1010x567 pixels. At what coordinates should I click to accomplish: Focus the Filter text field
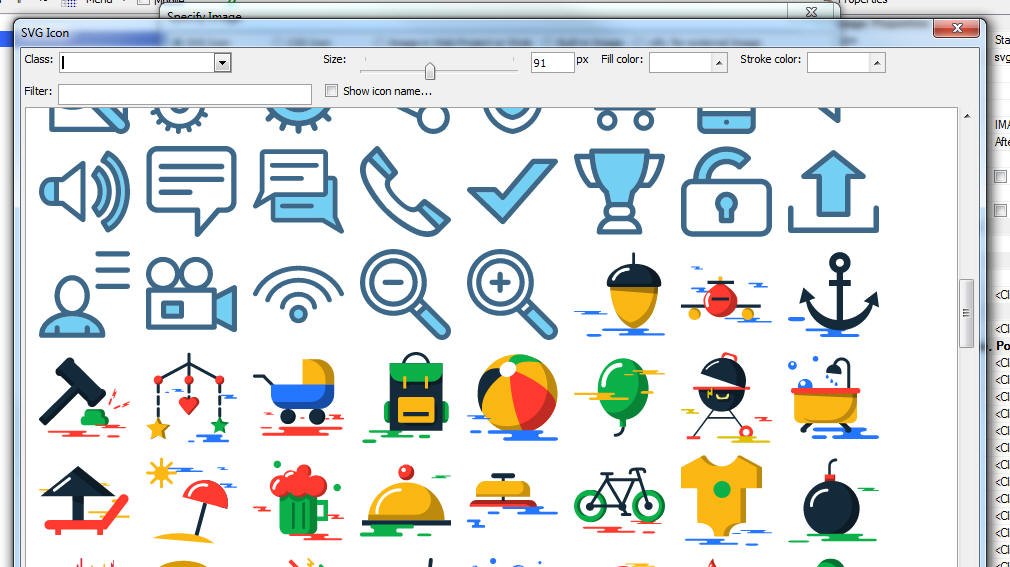(185, 94)
